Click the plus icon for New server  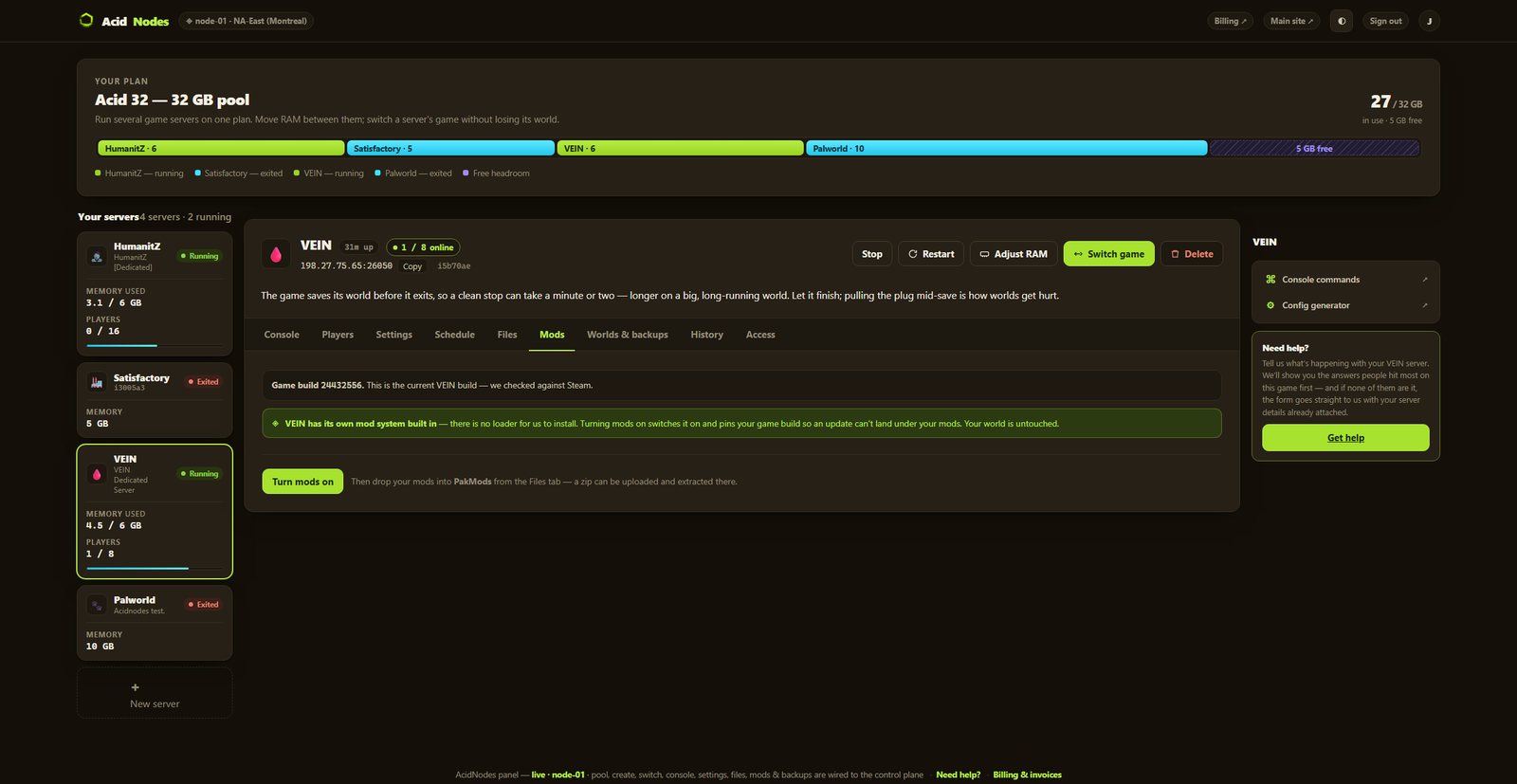(135, 687)
